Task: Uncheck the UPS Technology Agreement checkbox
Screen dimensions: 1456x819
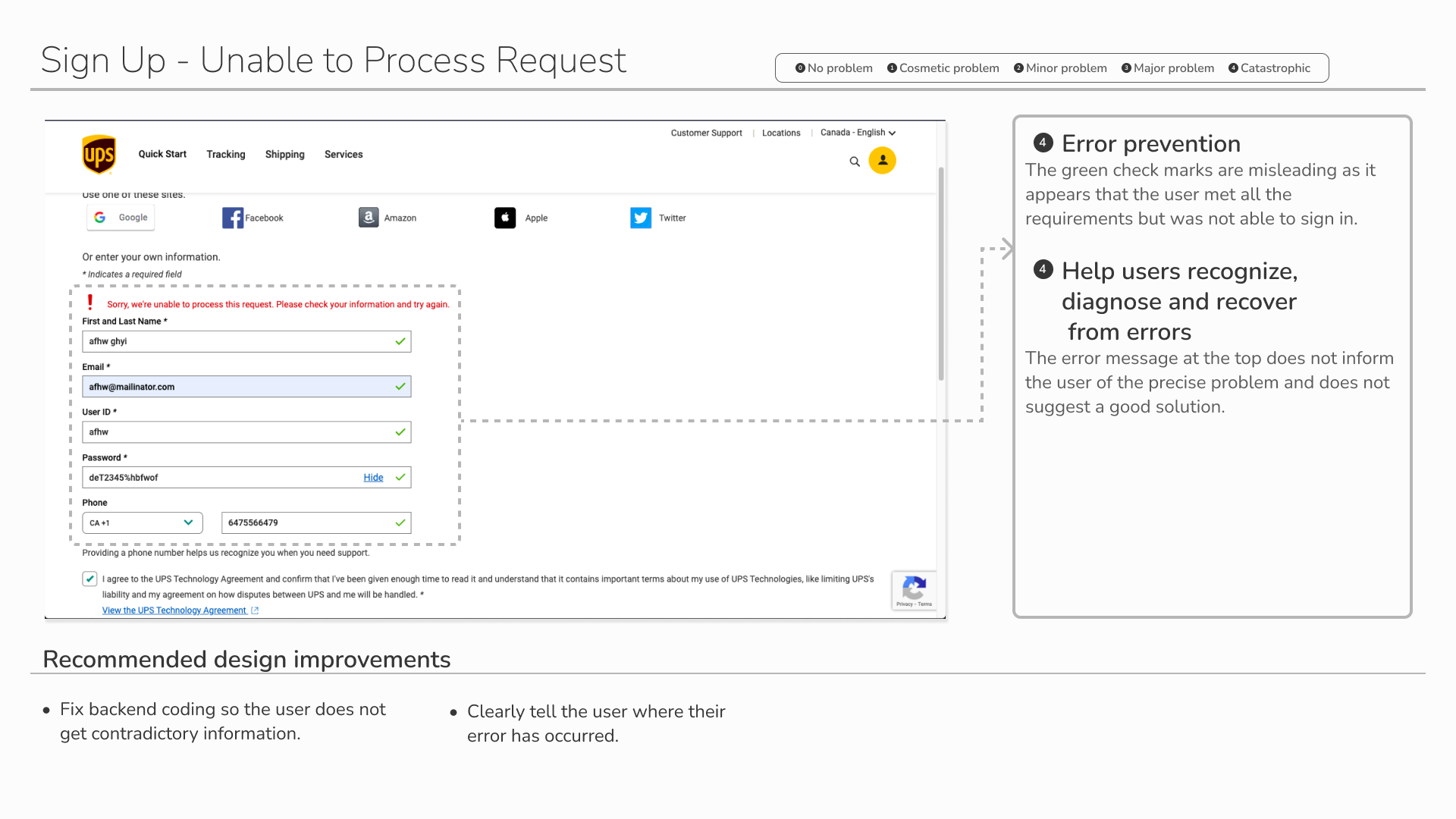Action: click(x=89, y=579)
